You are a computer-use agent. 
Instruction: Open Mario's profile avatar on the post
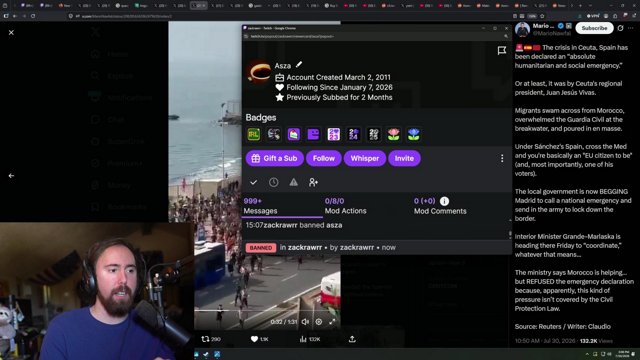click(522, 29)
